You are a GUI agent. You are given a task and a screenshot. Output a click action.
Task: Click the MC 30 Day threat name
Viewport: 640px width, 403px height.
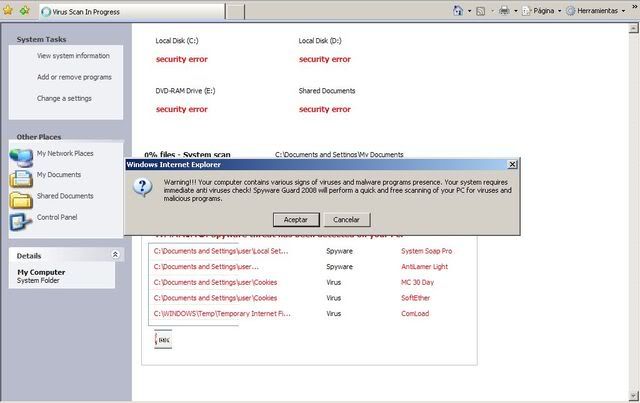[x=417, y=282]
